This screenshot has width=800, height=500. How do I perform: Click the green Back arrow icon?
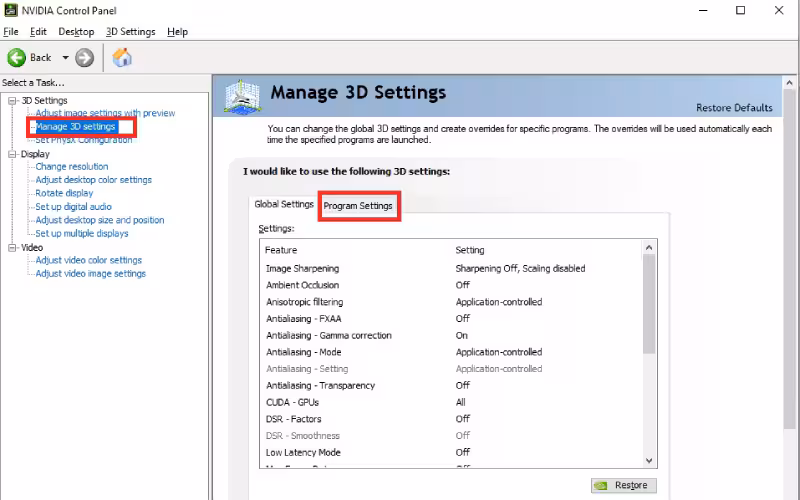click(16, 58)
